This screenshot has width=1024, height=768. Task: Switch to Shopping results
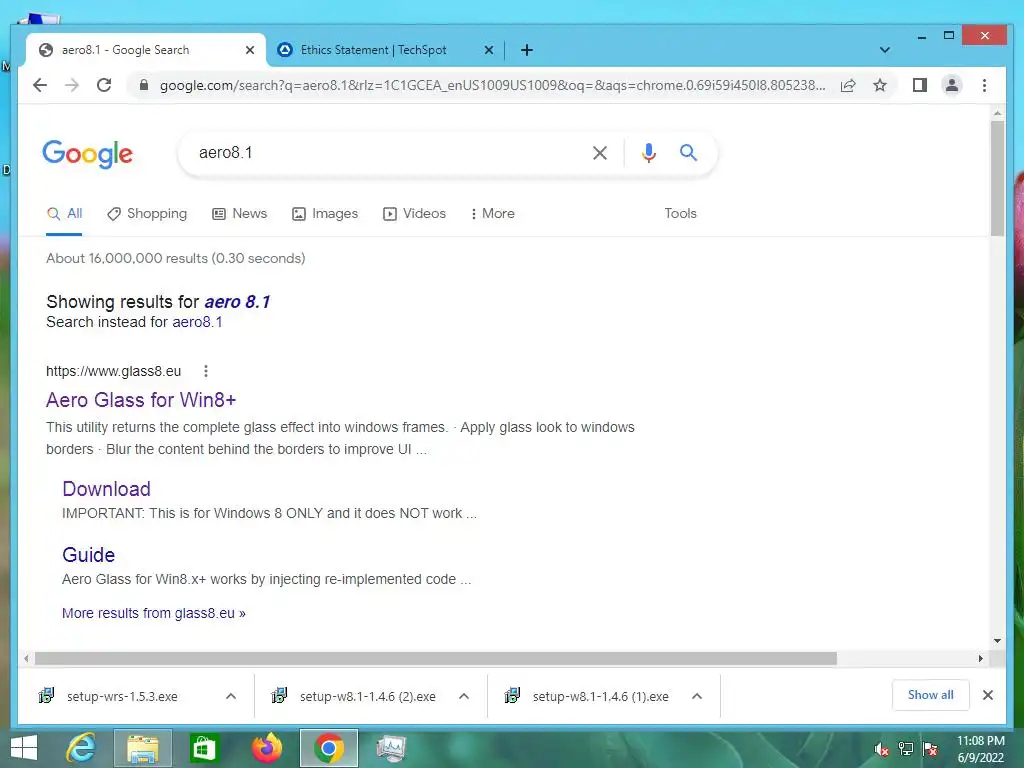(x=147, y=214)
